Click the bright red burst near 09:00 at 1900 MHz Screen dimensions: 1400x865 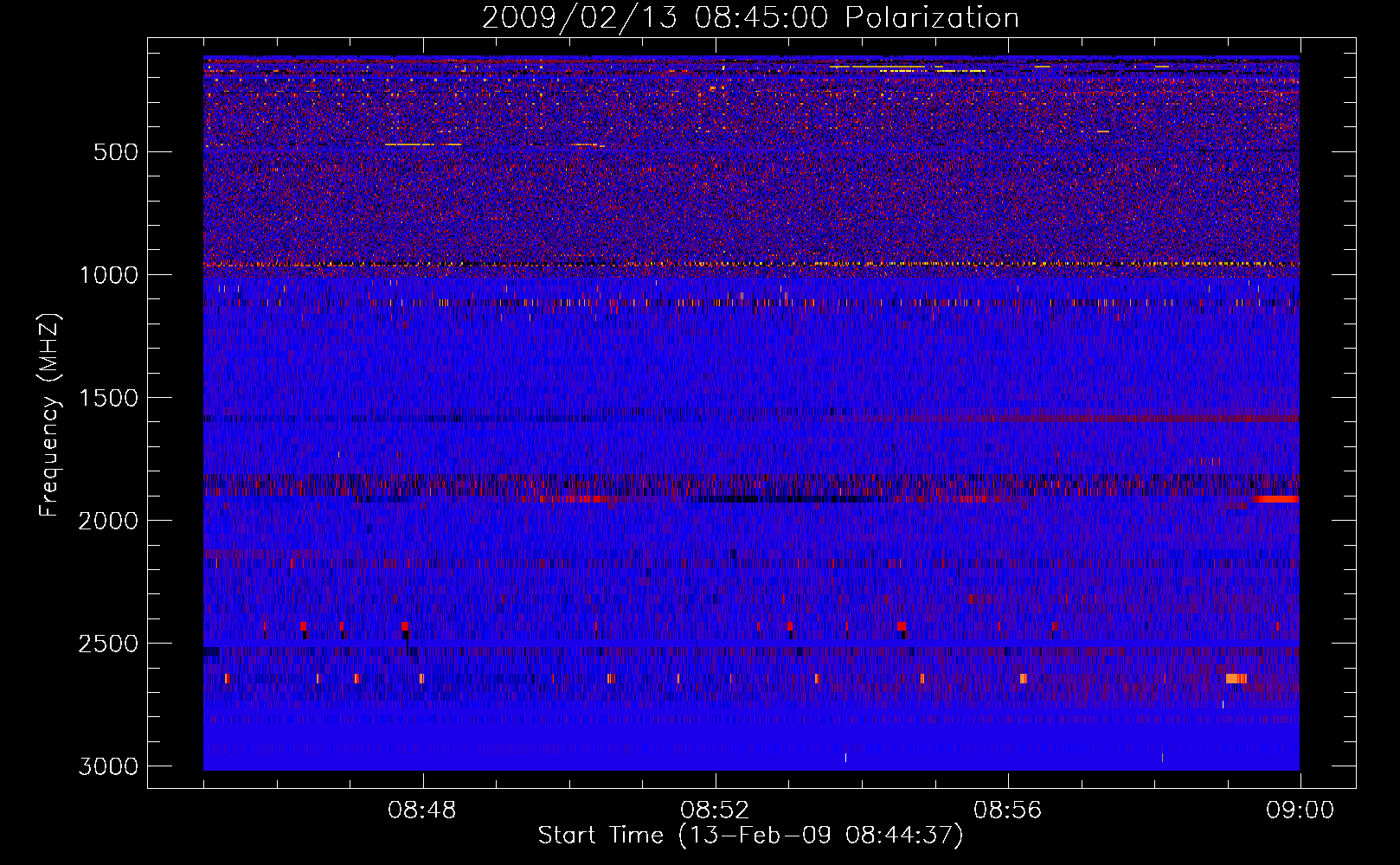(1277, 499)
